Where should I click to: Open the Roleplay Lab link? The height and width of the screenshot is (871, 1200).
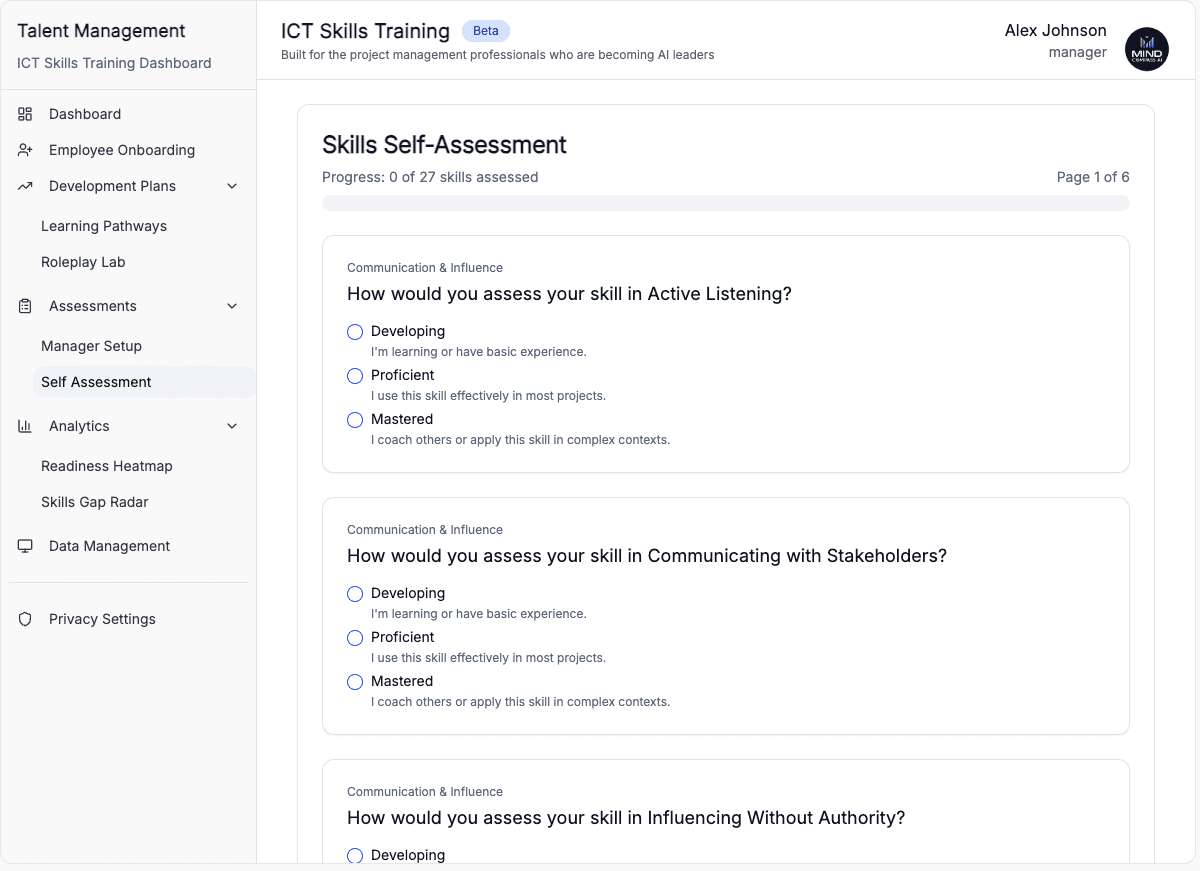click(83, 262)
